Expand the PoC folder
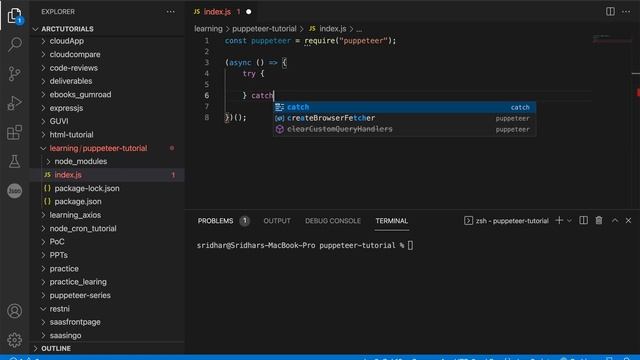 tap(57, 242)
